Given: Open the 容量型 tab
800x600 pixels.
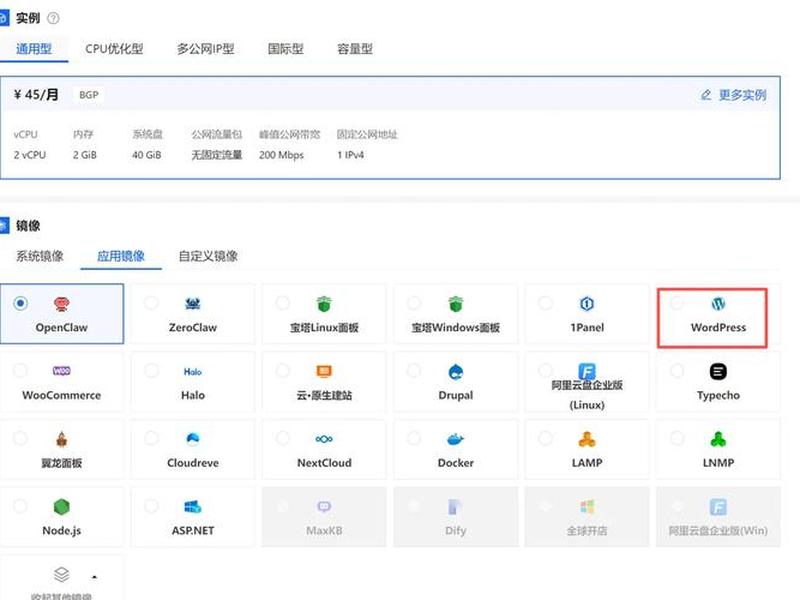Looking at the screenshot, I should pos(355,49).
